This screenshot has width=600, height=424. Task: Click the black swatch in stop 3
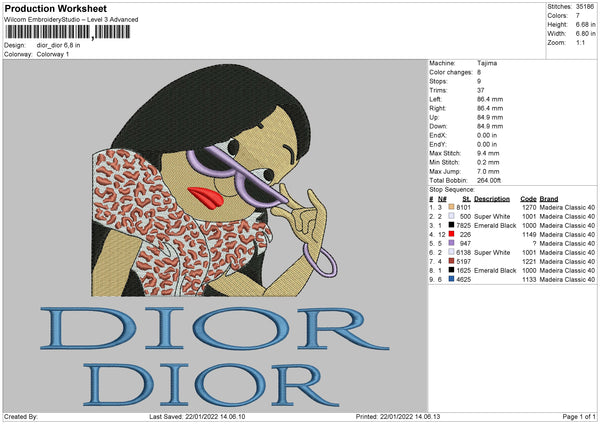pos(451,225)
